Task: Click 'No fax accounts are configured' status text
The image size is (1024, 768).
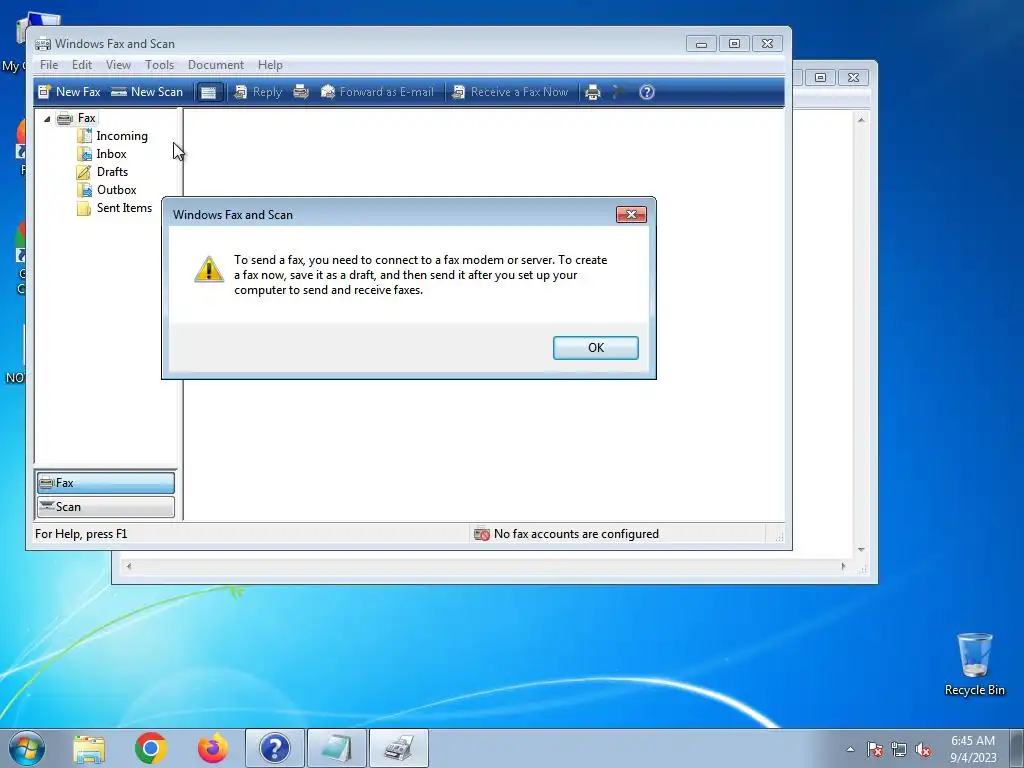Action: click(x=576, y=534)
